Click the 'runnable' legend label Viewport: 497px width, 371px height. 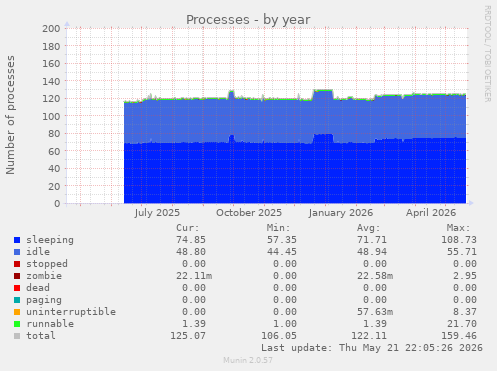[x=50, y=324]
